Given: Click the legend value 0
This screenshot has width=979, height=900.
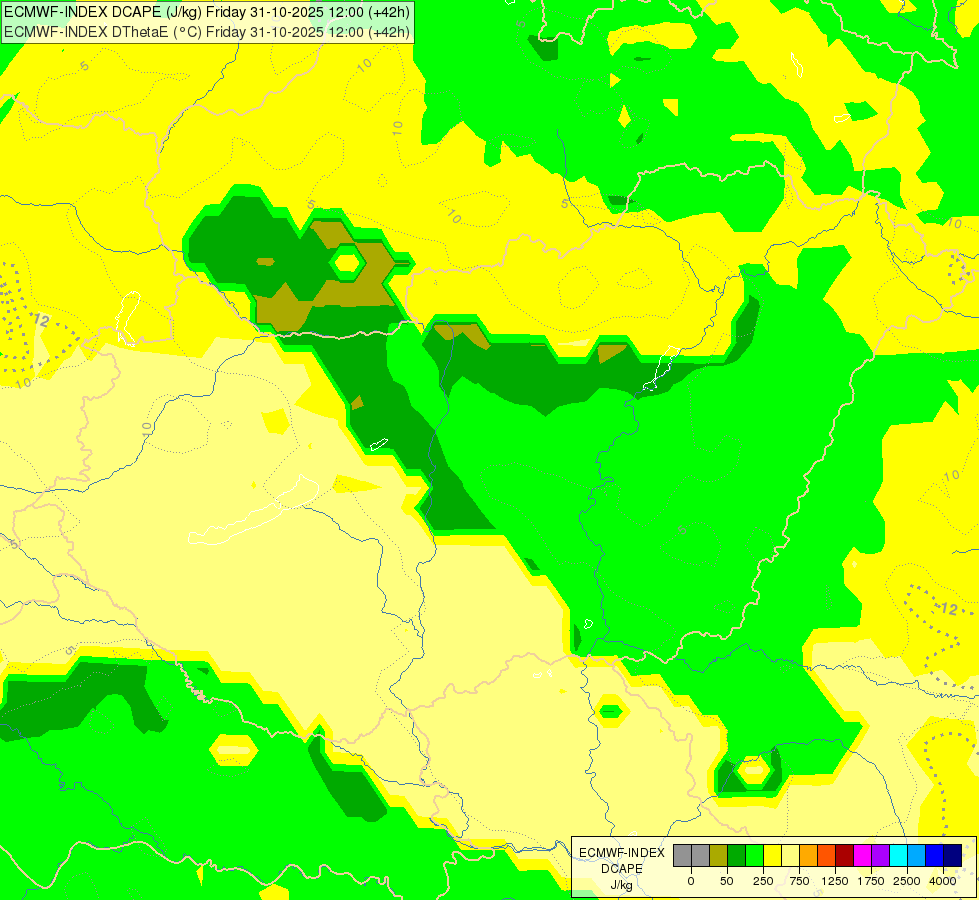Looking at the screenshot, I should click(x=691, y=881).
